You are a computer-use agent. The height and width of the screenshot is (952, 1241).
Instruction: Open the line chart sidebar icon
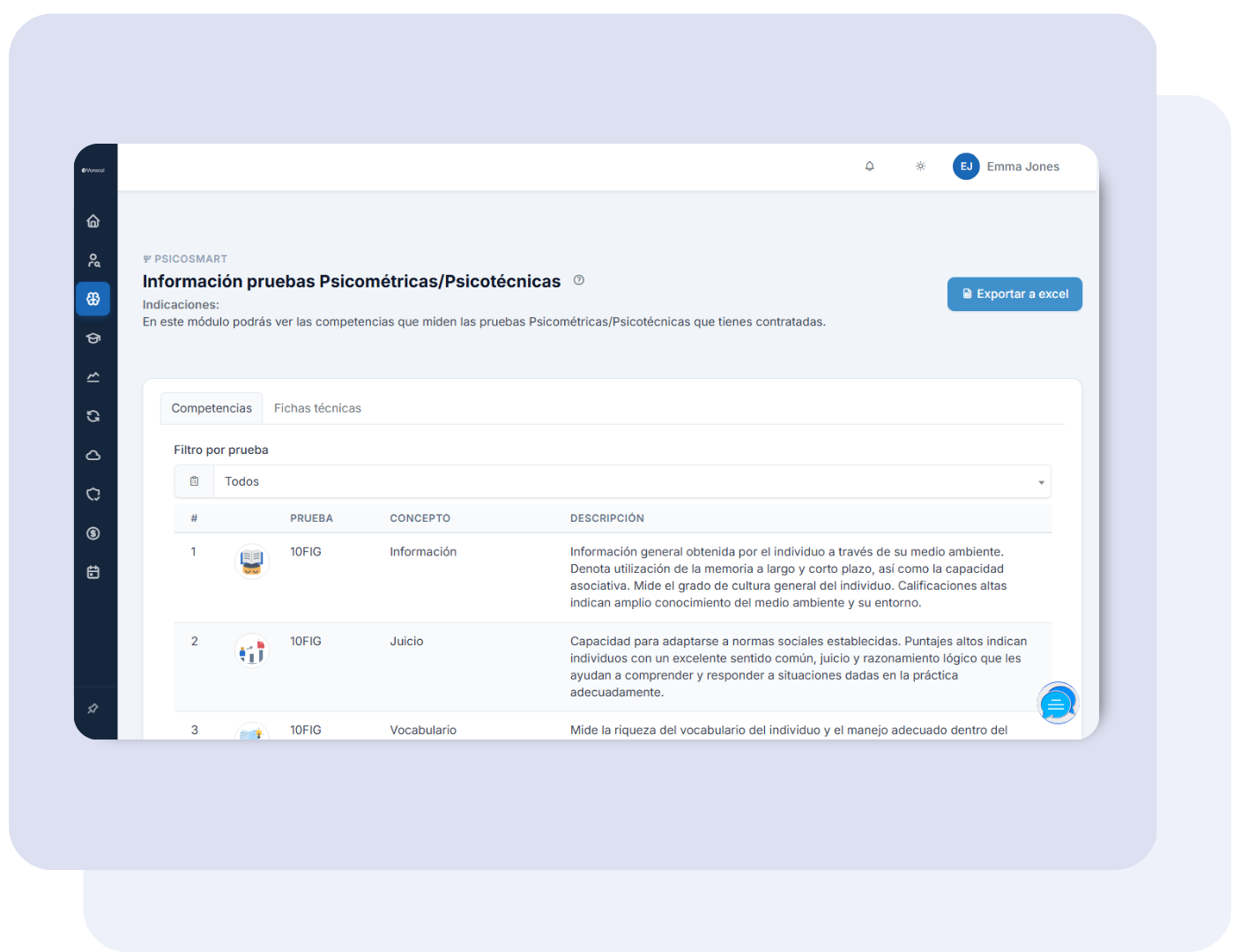93,377
